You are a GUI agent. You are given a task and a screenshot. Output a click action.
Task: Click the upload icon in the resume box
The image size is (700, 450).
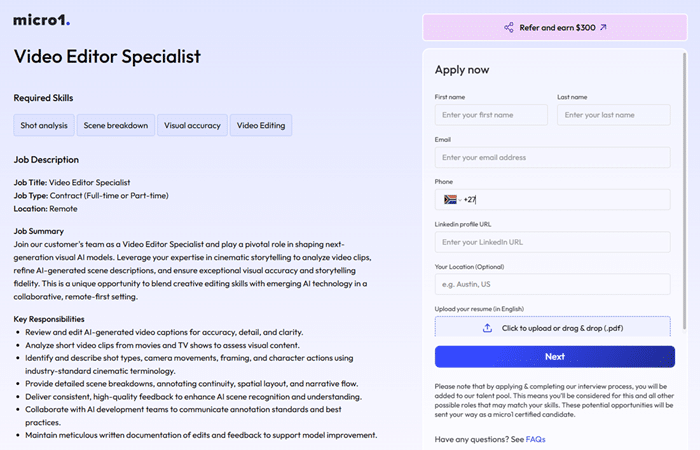pos(487,328)
